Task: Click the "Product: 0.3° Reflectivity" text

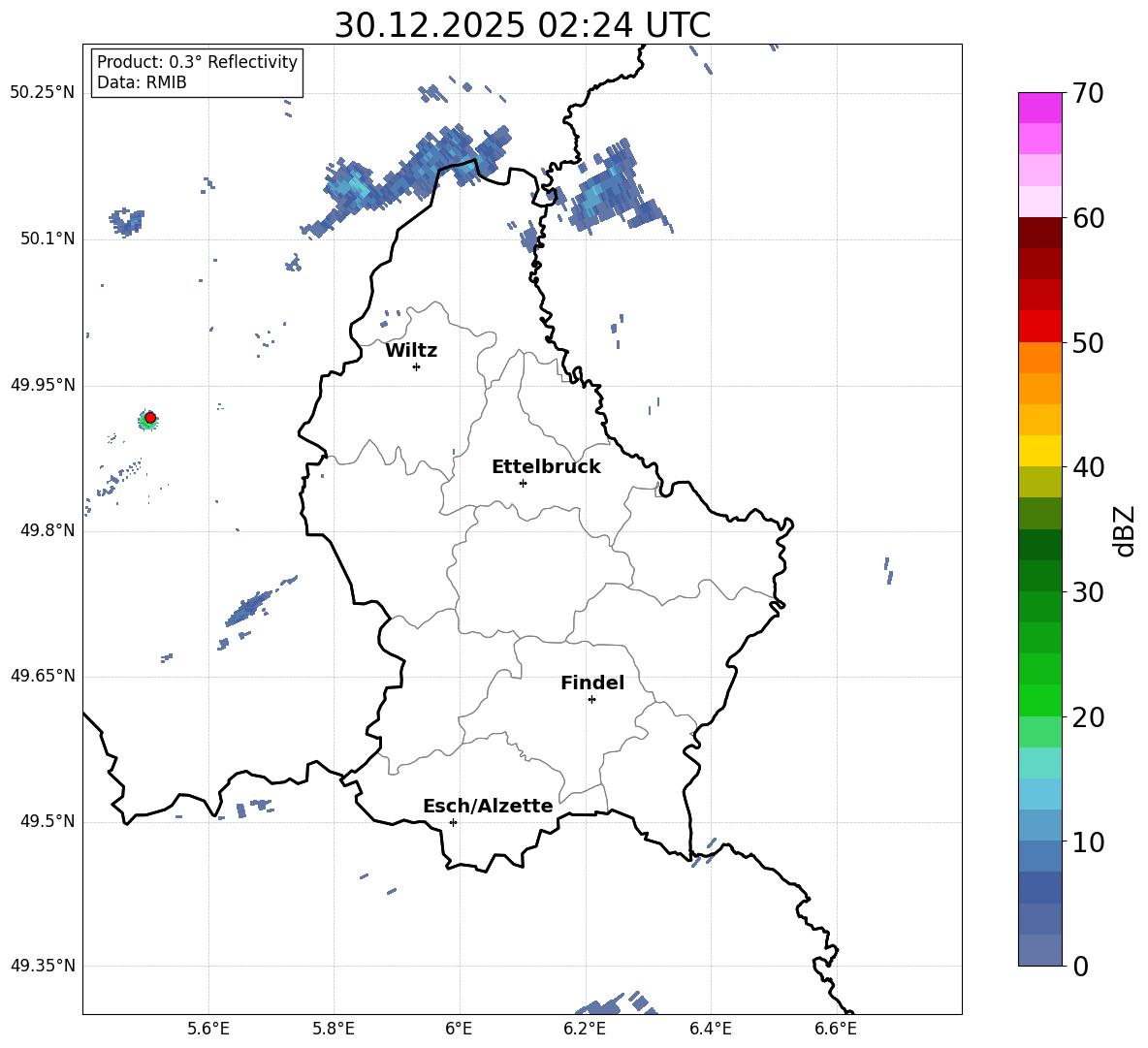Action: (x=197, y=61)
